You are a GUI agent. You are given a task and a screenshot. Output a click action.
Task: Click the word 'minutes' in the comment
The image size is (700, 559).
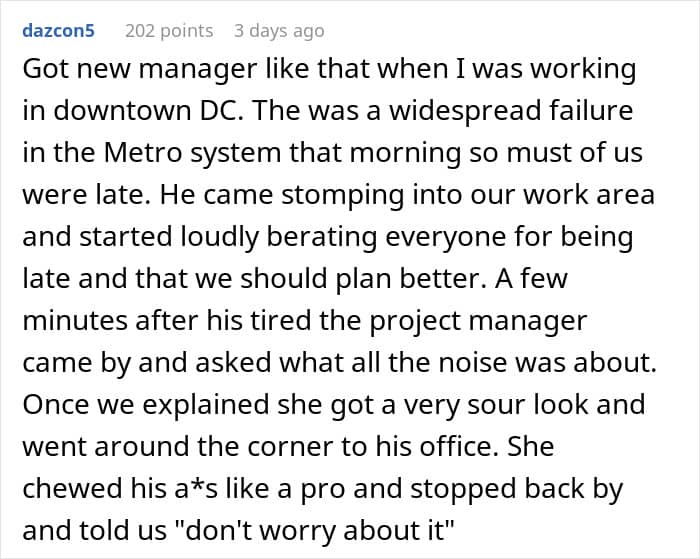click(x=75, y=321)
